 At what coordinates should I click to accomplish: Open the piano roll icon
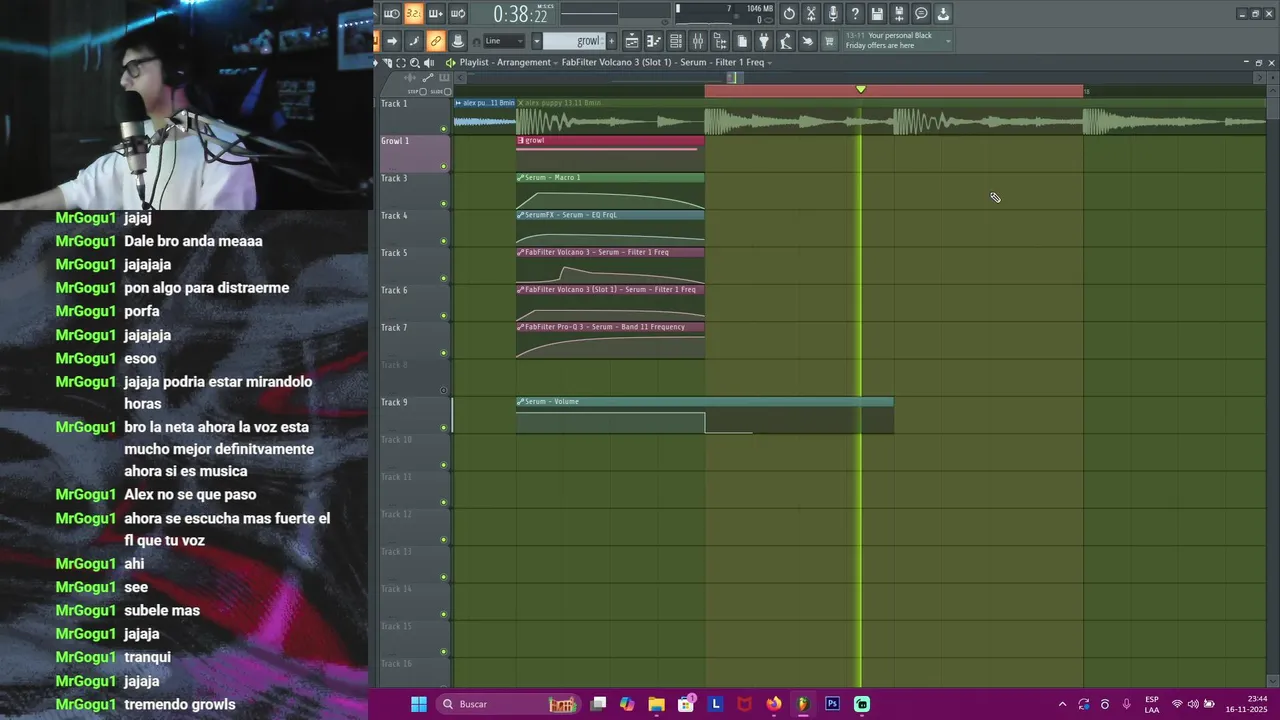[x=654, y=41]
